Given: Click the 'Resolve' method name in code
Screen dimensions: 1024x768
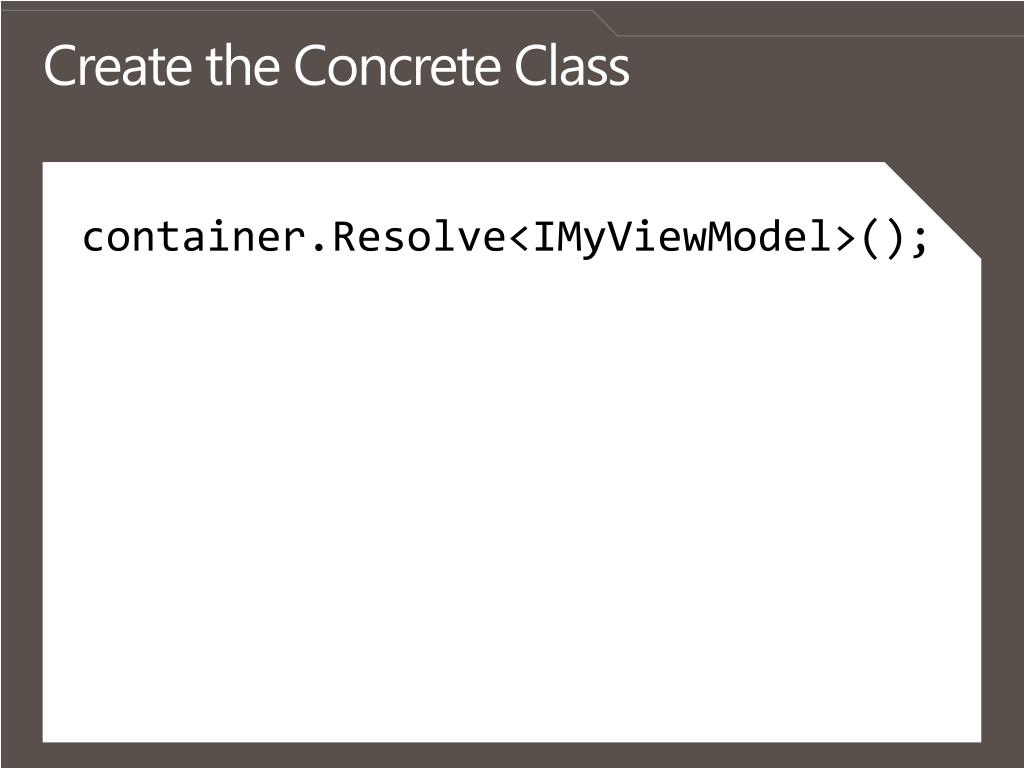Looking at the screenshot, I should click(x=419, y=236).
